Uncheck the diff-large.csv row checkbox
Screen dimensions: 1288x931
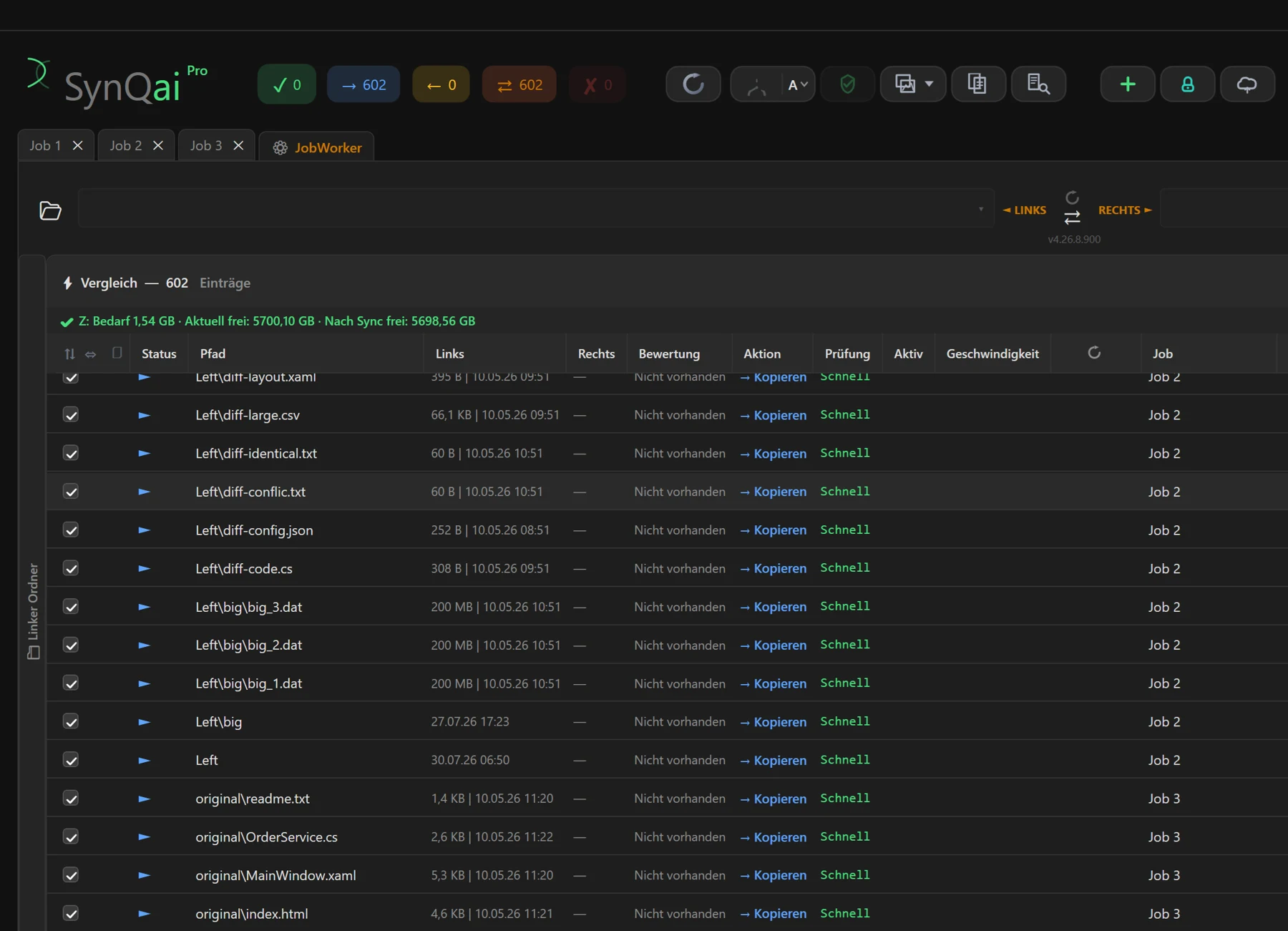click(71, 415)
